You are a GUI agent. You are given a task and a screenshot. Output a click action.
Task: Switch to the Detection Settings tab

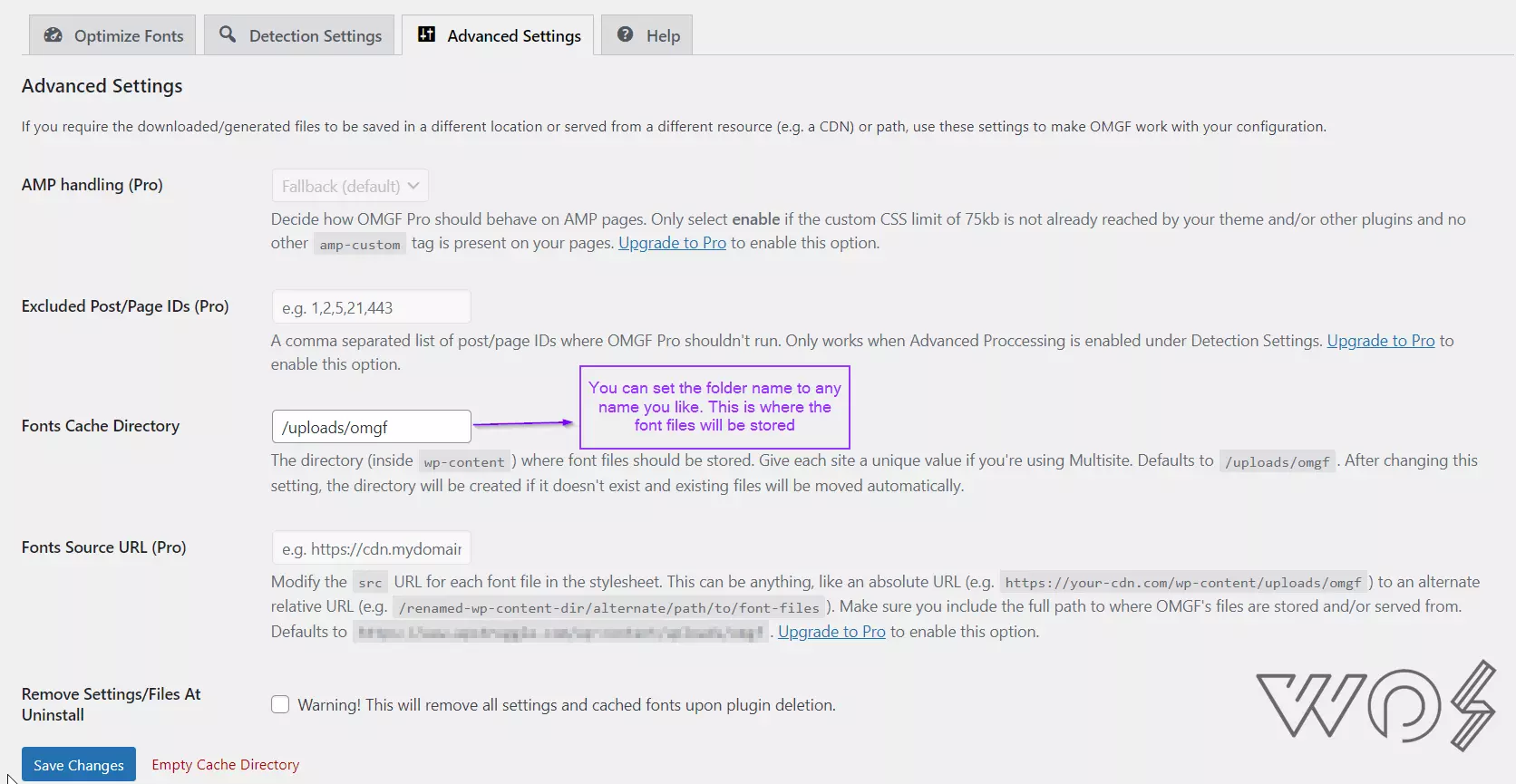click(299, 35)
